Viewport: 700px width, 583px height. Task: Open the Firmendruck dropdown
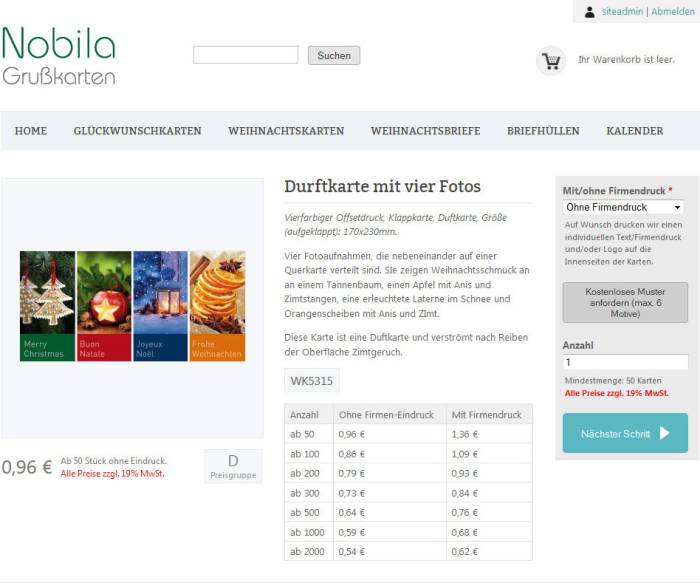coord(624,207)
